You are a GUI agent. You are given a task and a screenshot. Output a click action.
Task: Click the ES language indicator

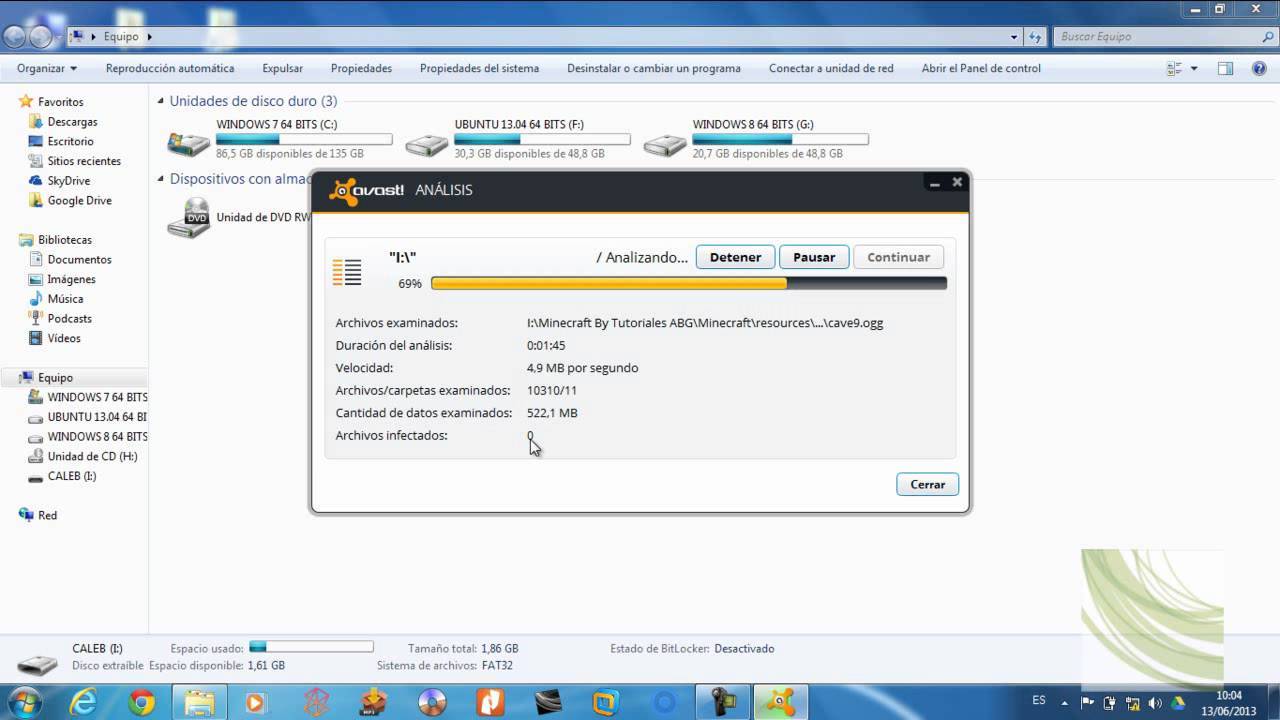(x=1039, y=701)
